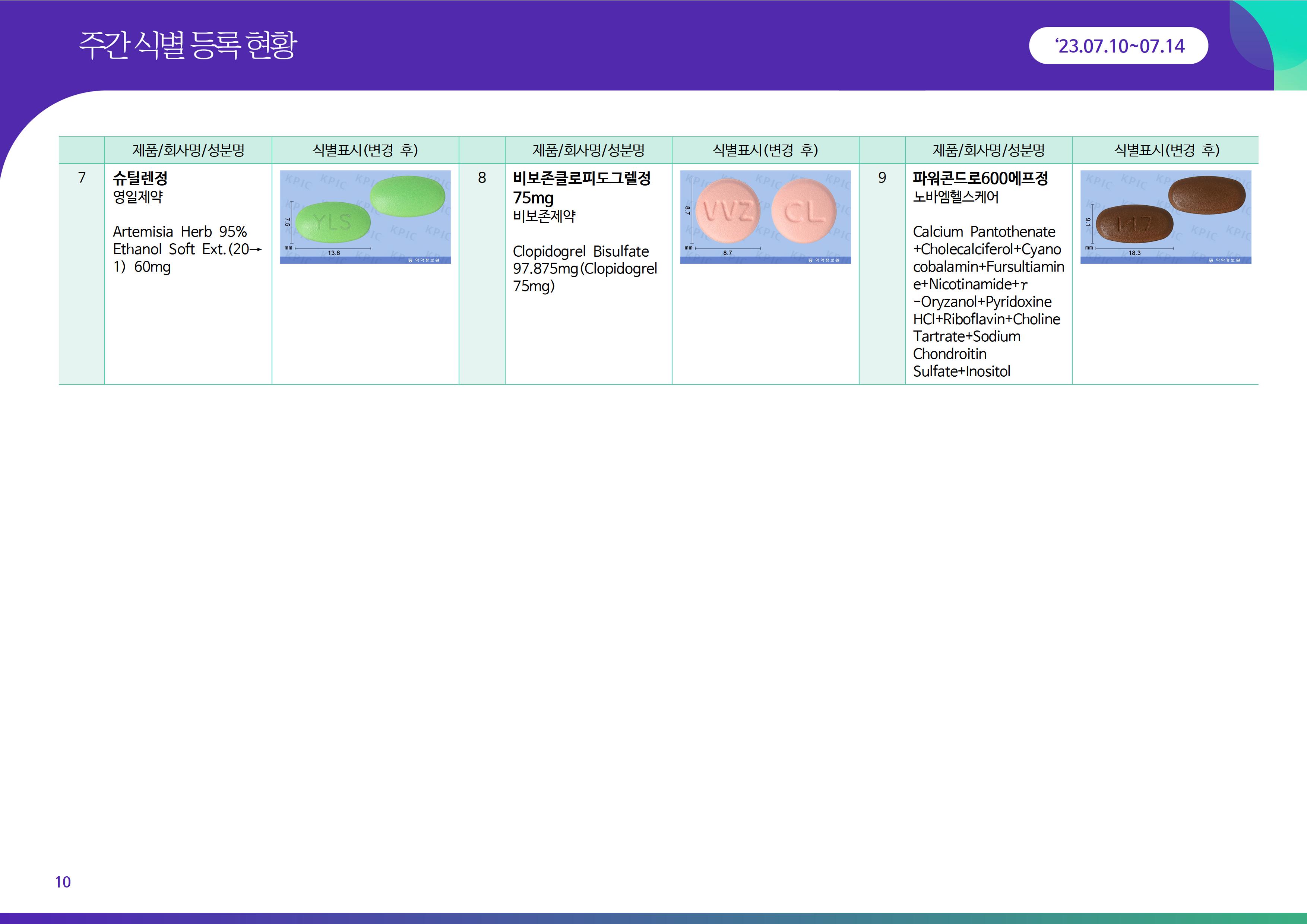Click page number 10 at bottom
The width and height of the screenshot is (1307, 924).
(x=63, y=882)
